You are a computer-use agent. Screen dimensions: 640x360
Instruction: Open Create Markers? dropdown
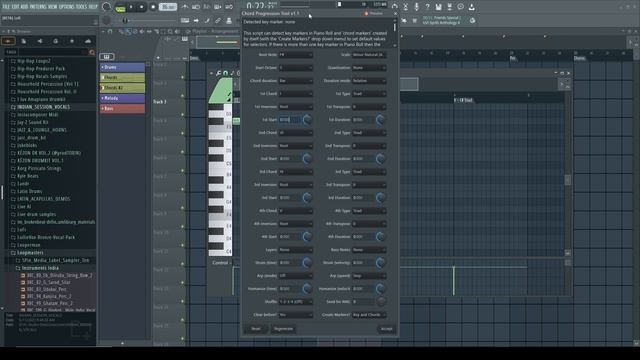tap(369, 315)
